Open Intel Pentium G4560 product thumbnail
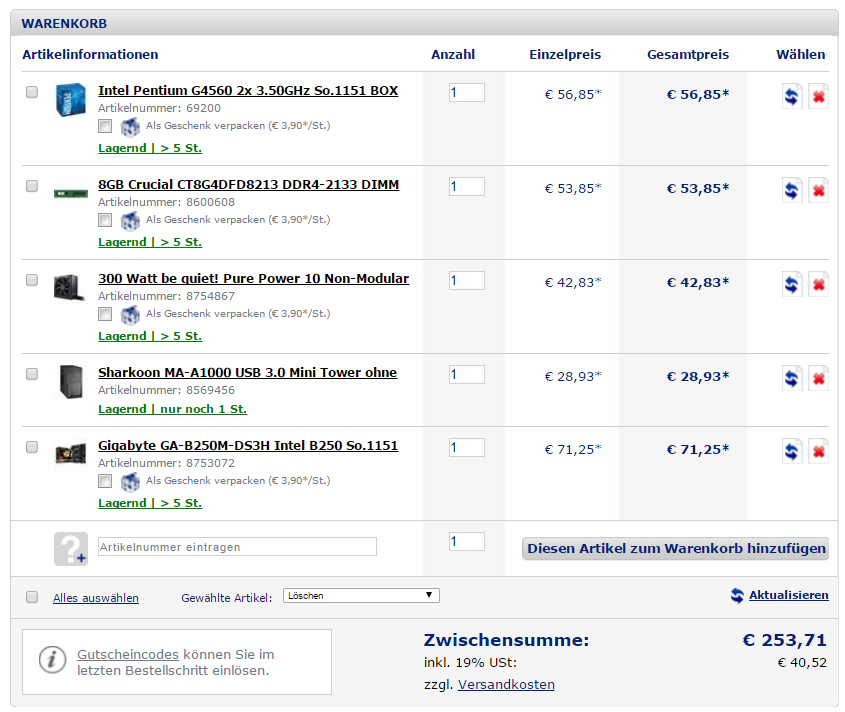The image size is (845, 712). click(71, 99)
